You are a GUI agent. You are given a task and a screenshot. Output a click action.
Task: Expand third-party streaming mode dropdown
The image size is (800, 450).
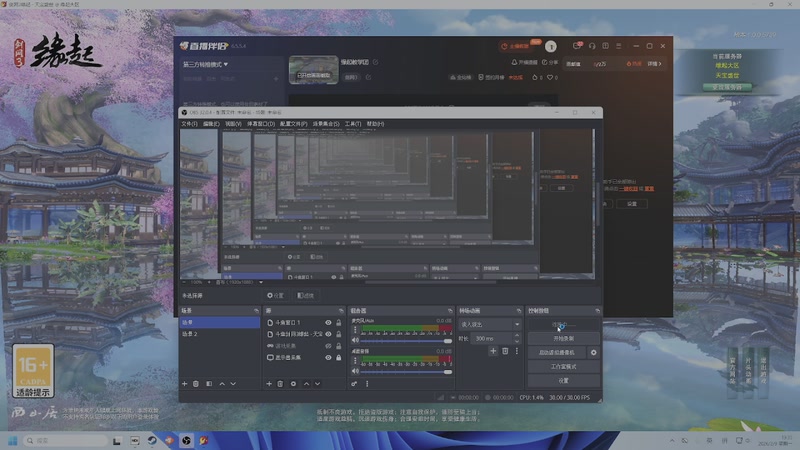205,64
